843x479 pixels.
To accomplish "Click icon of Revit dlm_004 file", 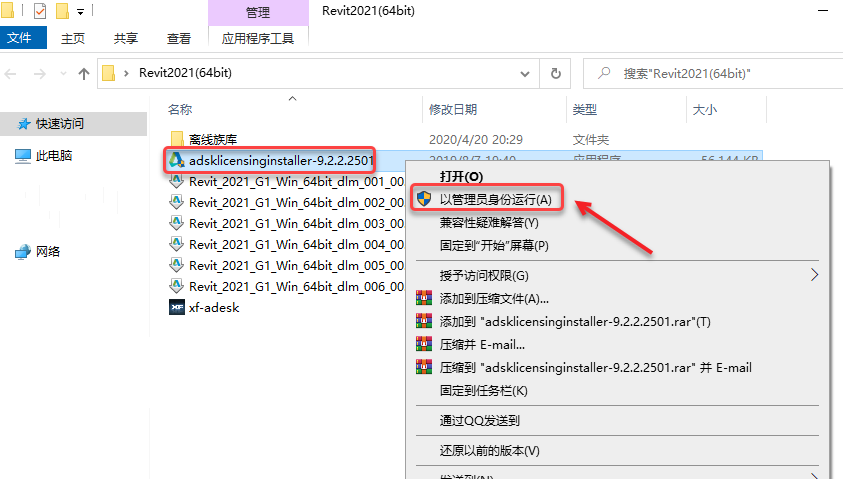I will [176, 244].
